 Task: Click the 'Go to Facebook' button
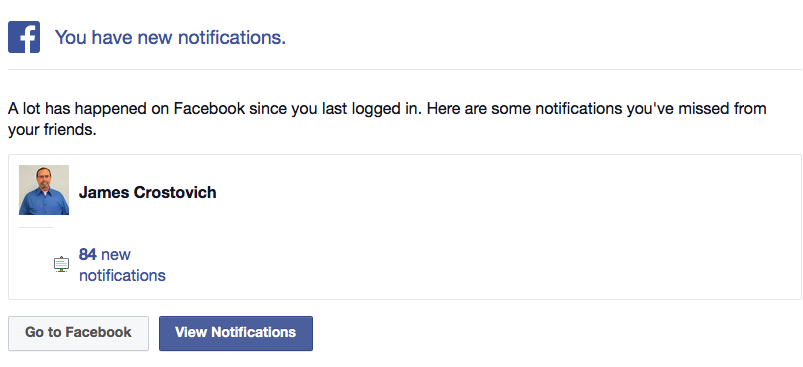click(x=78, y=333)
